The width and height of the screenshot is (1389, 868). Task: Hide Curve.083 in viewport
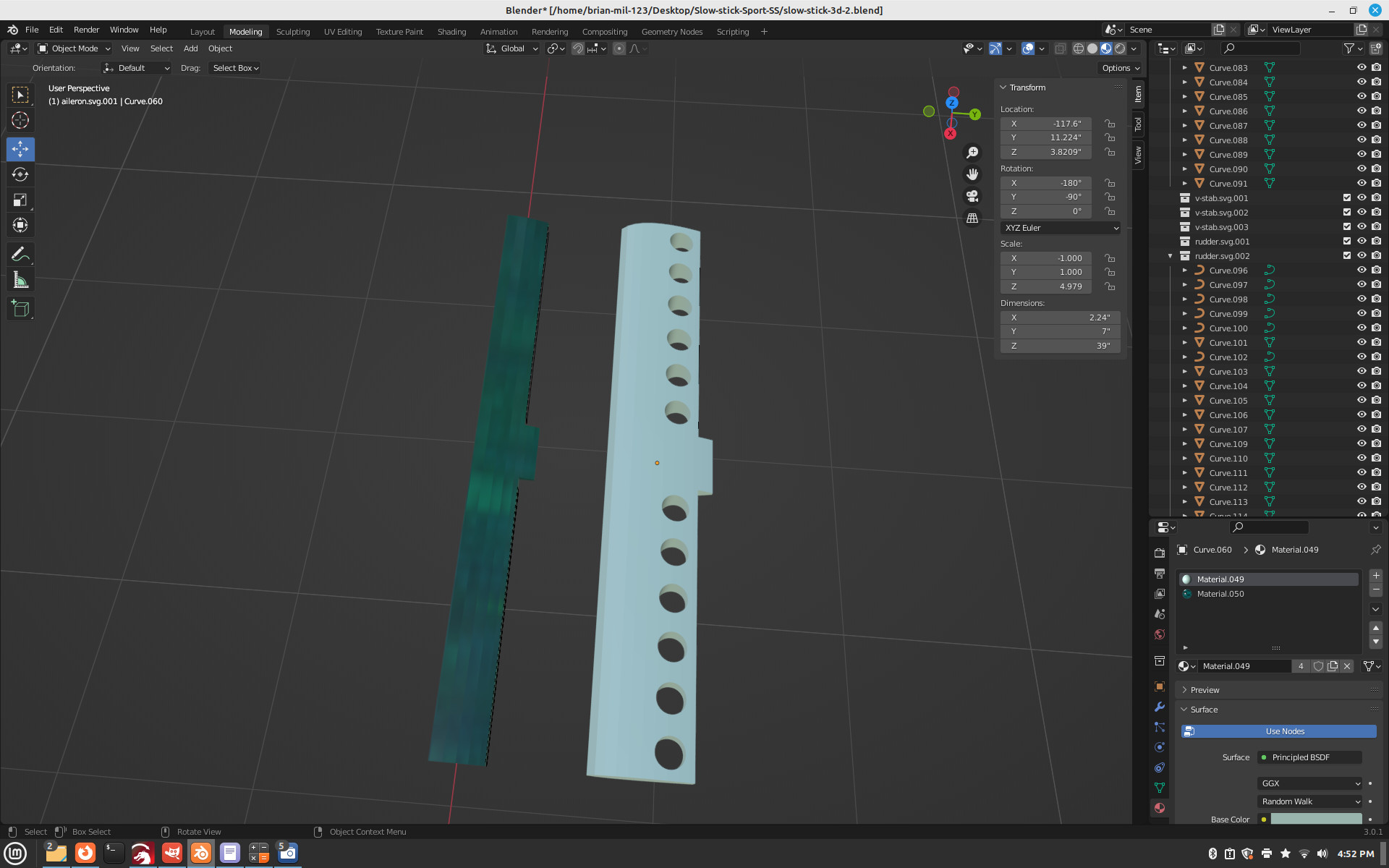coord(1362,67)
